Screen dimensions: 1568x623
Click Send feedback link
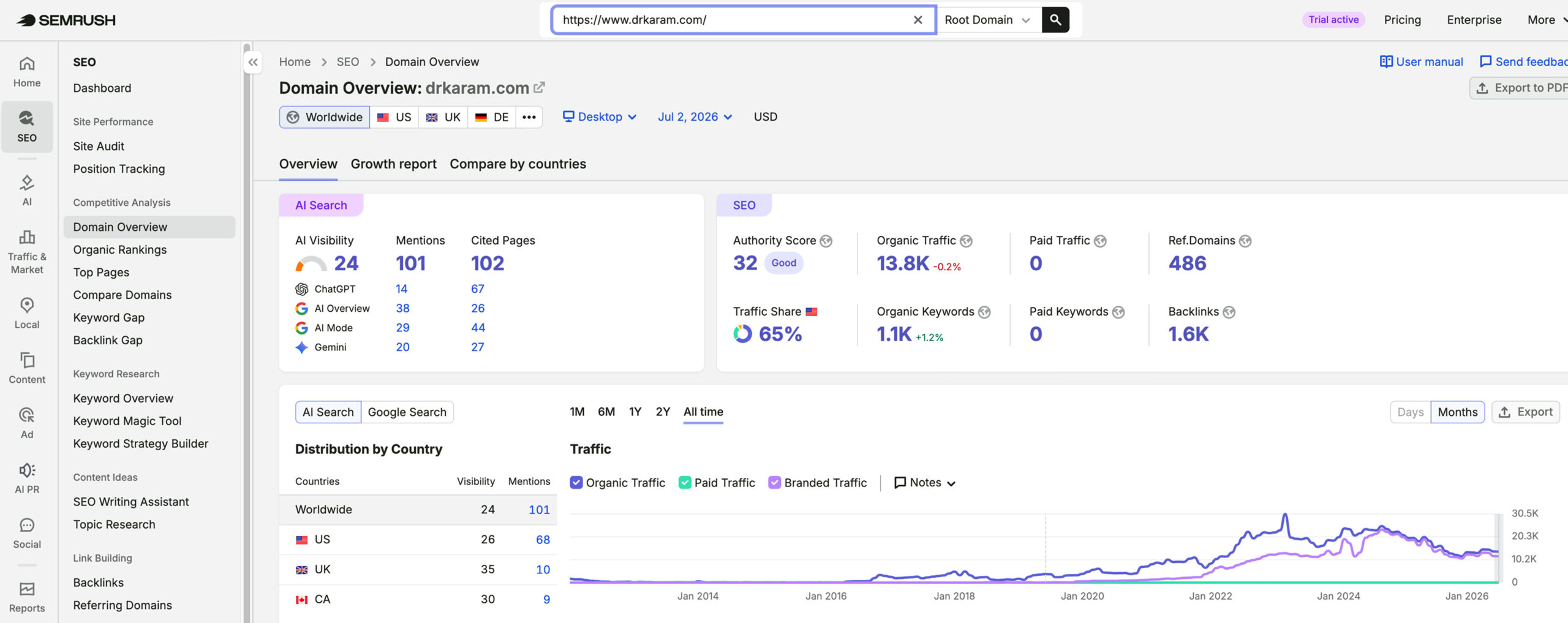tap(1524, 62)
